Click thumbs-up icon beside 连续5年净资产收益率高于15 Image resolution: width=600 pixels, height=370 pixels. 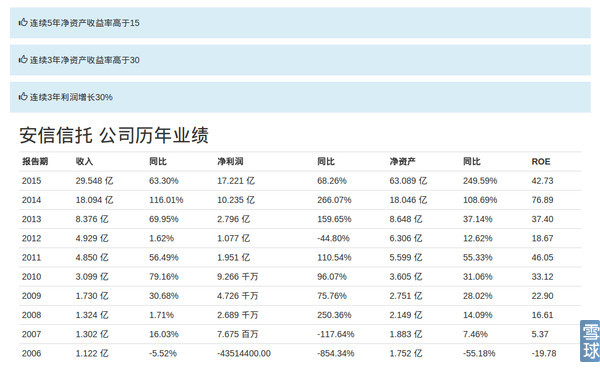[x=23, y=23]
